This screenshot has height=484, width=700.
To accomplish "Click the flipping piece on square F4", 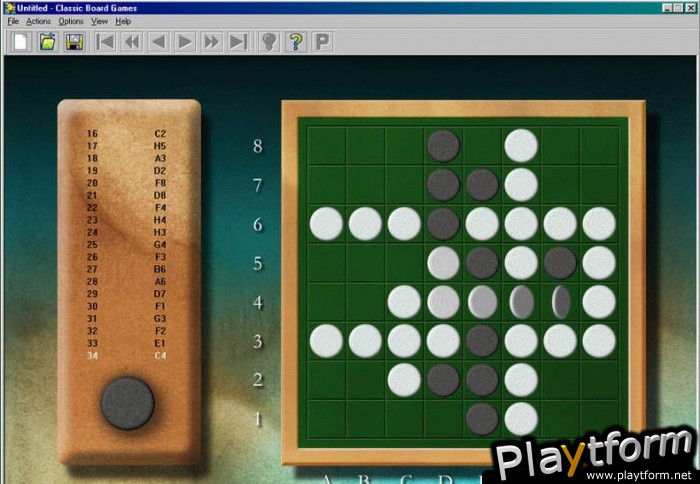I will pos(521,302).
